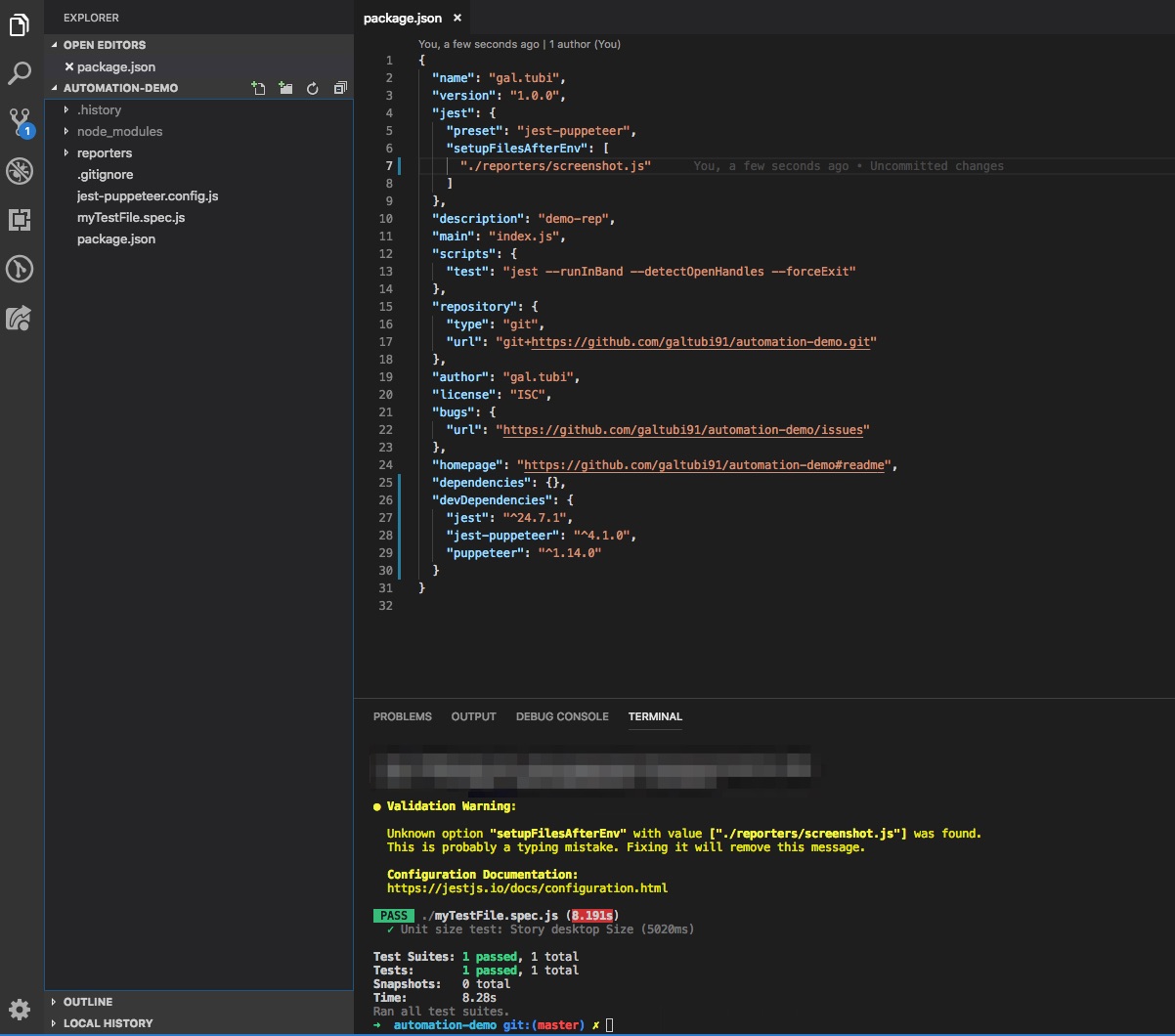Click the author info codelens above line 1
The image size is (1175, 1036).
519,44
